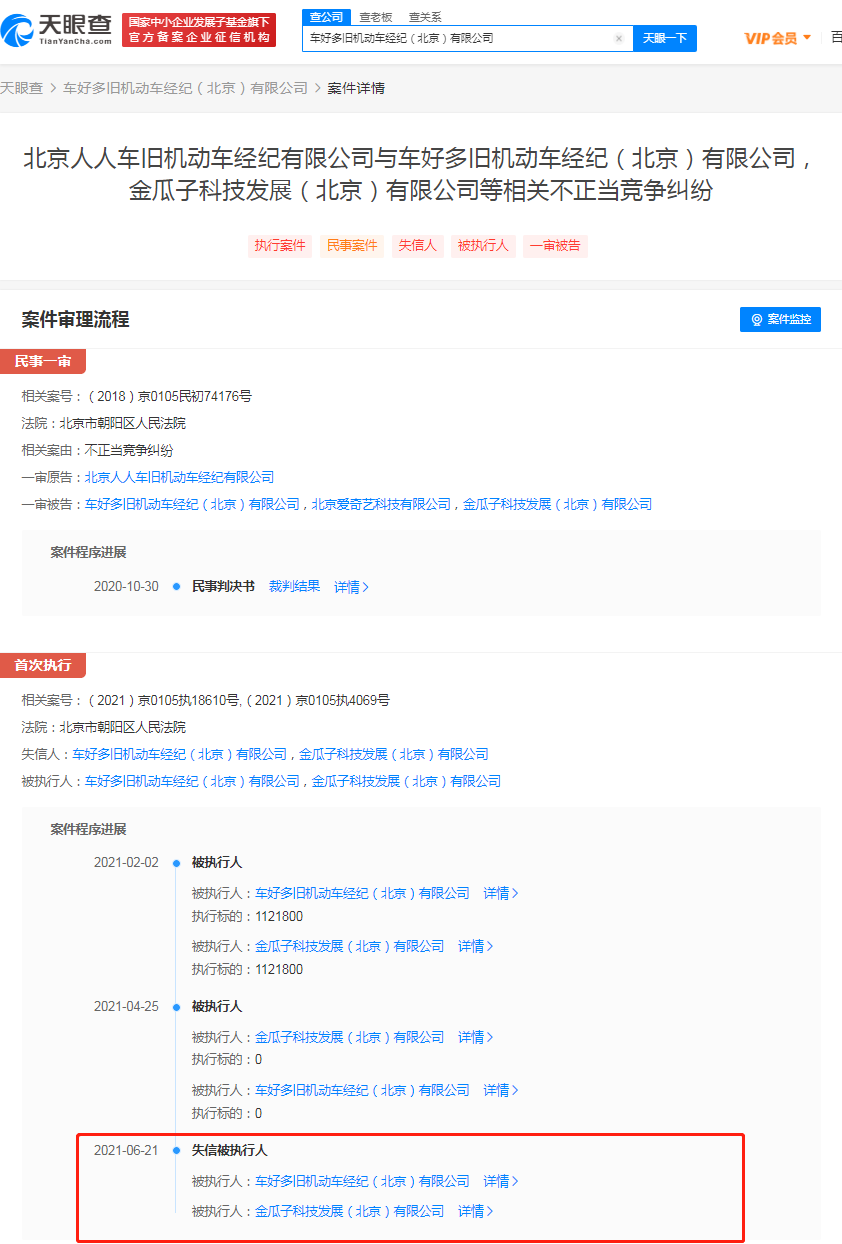Expand 详情 for 车好多 on 2021-06-21
This screenshot has height=1244, width=842.
coord(501,1181)
